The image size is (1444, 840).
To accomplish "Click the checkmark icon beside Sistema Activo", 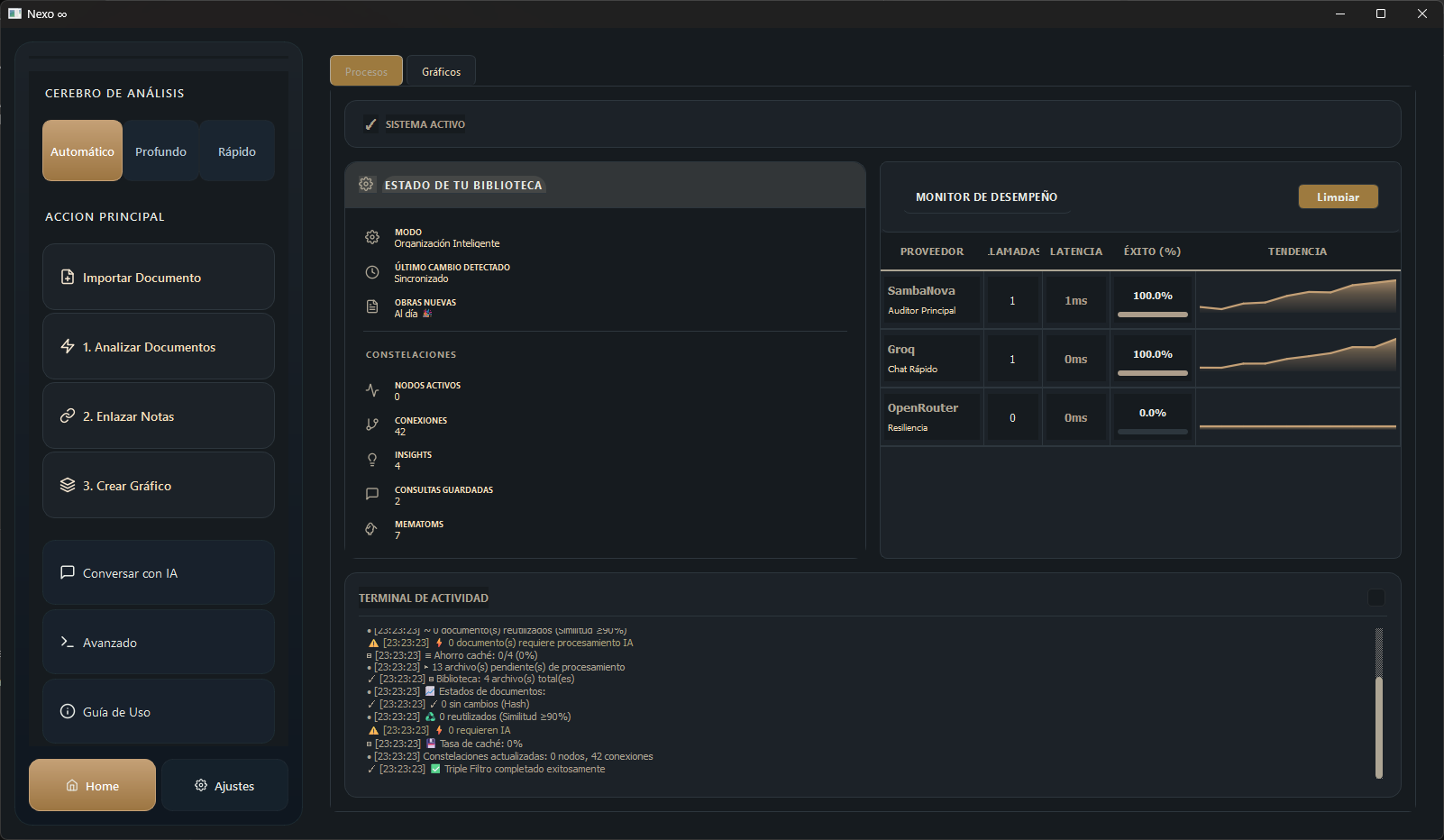I will tap(370, 124).
